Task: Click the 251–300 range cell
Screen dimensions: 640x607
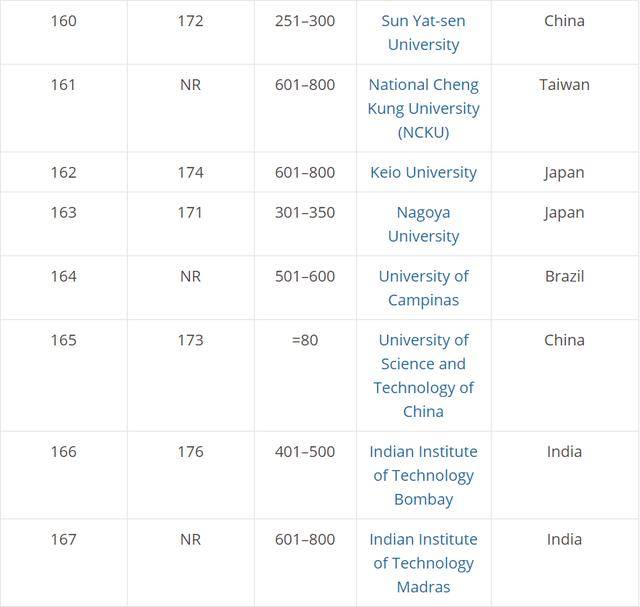Action: click(305, 32)
